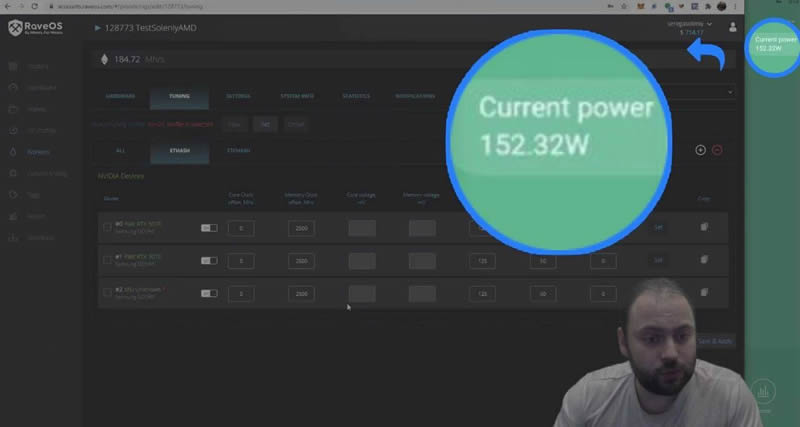Viewport: 800px width, 427px height.
Task: Focus core clock field for GPU #1
Action: [x=241, y=261]
